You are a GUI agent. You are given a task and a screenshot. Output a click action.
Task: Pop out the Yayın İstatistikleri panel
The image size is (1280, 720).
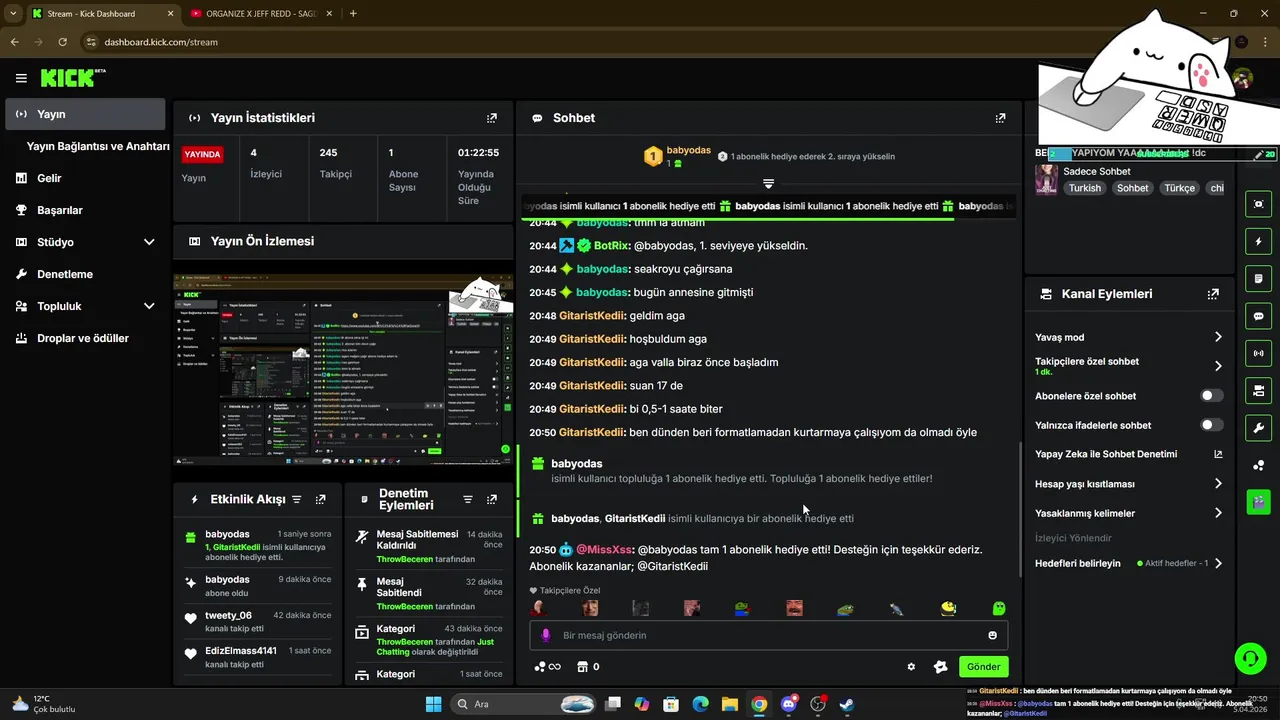pyautogui.click(x=491, y=118)
